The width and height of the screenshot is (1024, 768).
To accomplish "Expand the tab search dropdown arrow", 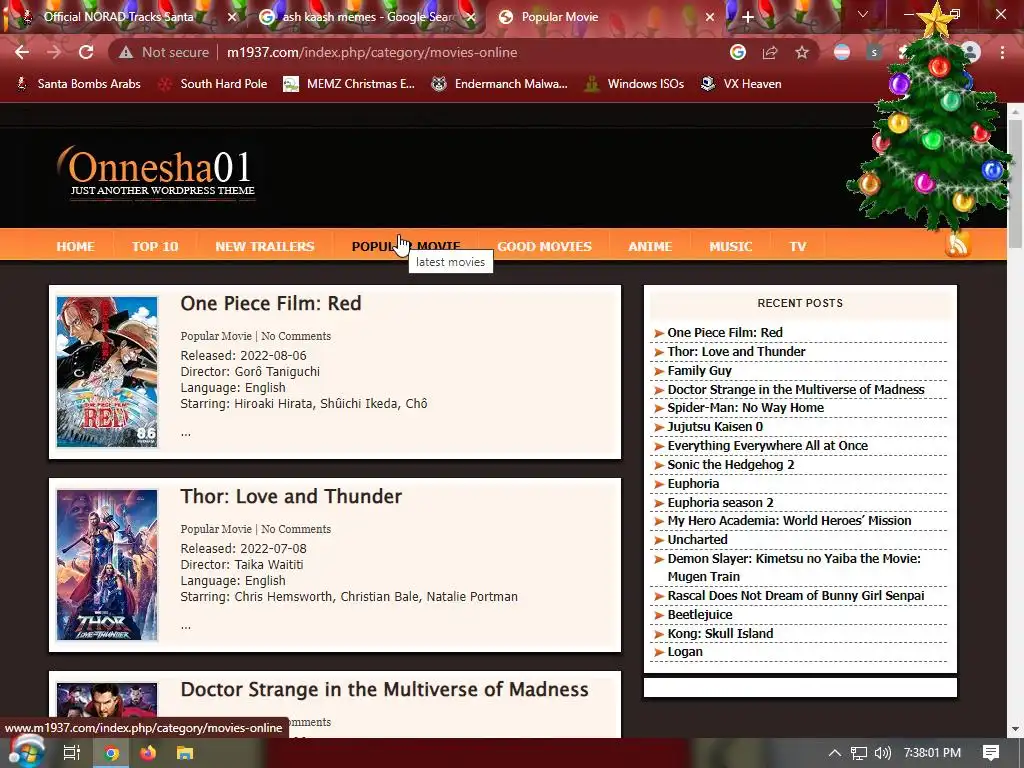I will [x=863, y=14].
